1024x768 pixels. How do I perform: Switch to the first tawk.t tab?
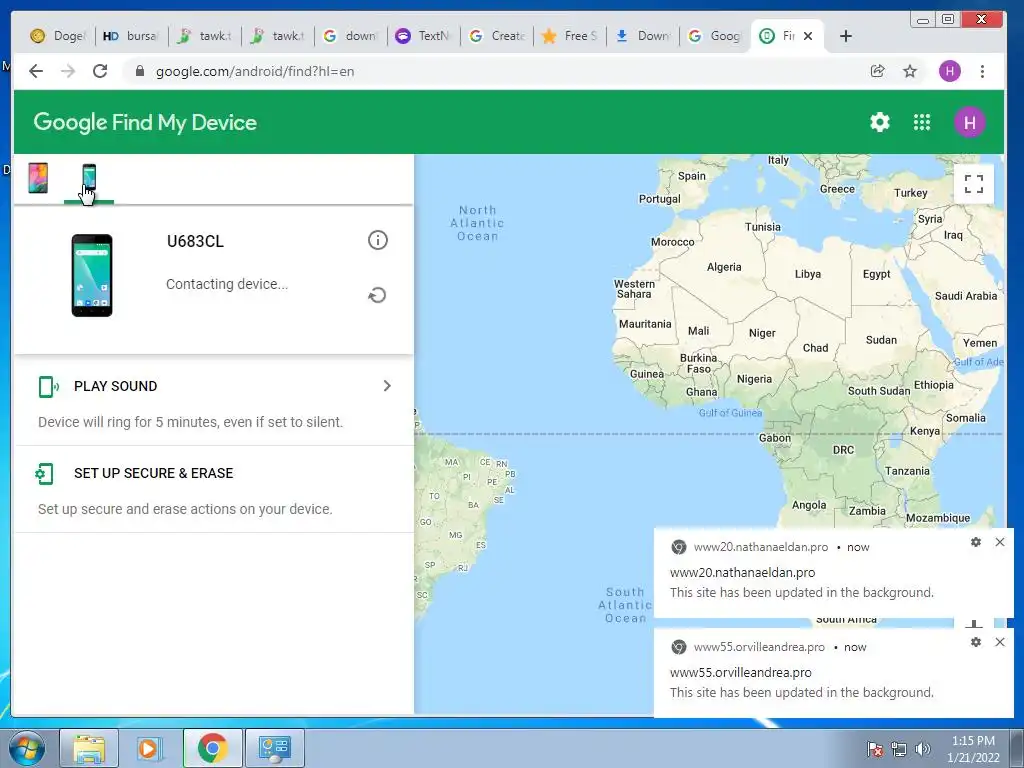(x=204, y=36)
